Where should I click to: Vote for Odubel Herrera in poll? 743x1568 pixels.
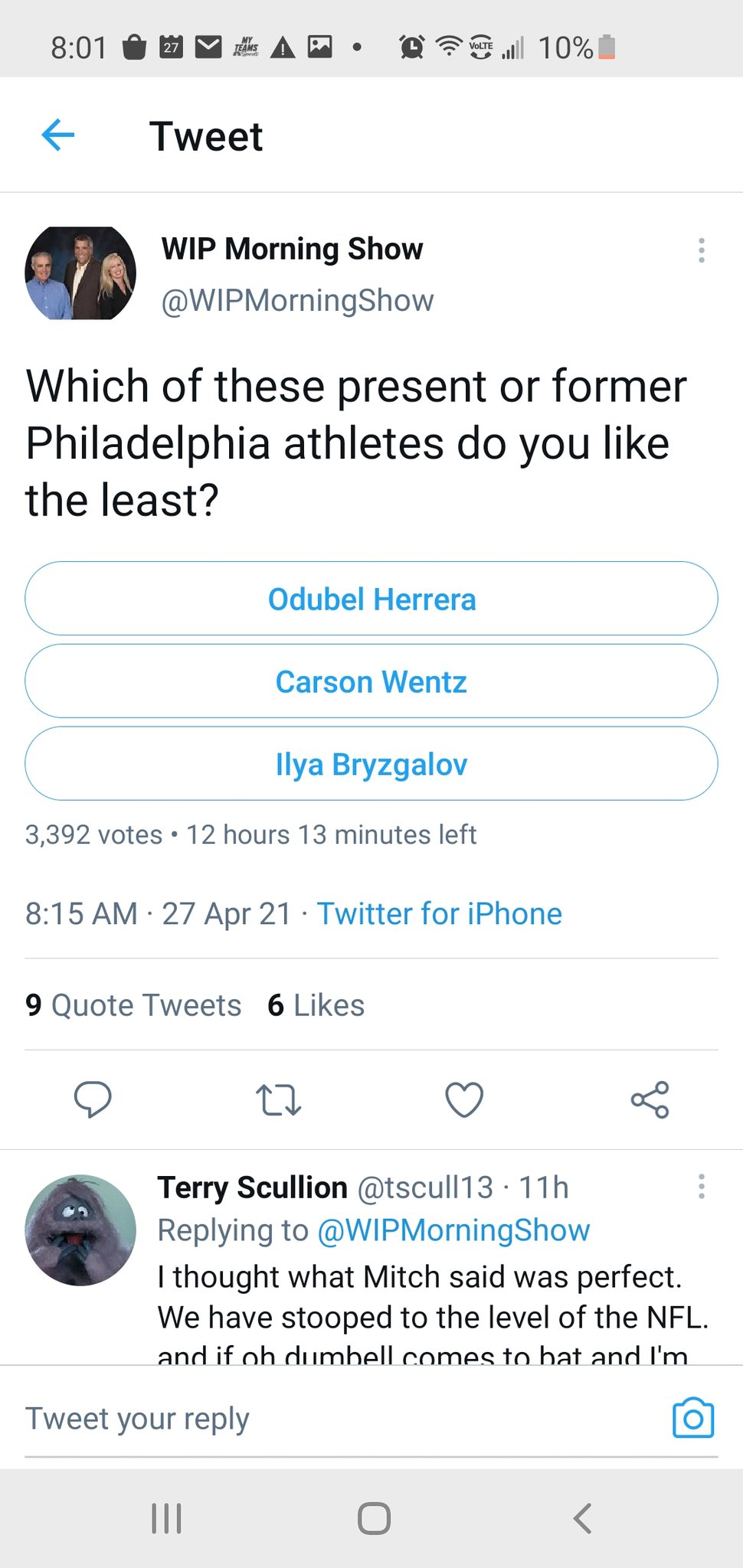[371, 599]
